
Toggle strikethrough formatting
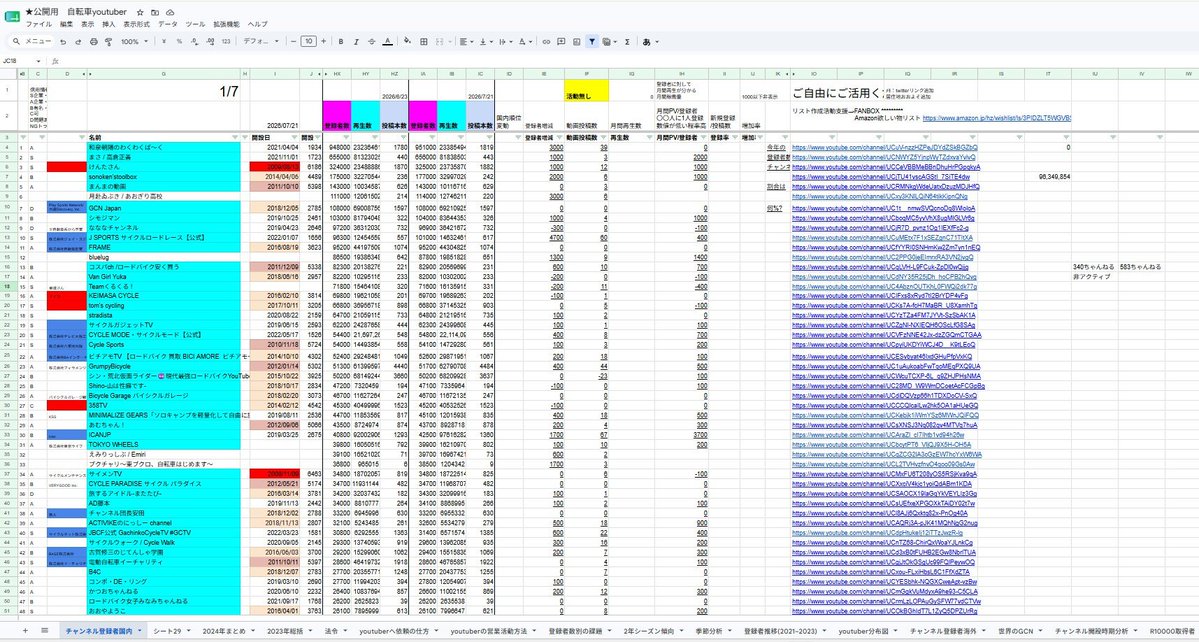click(372, 41)
